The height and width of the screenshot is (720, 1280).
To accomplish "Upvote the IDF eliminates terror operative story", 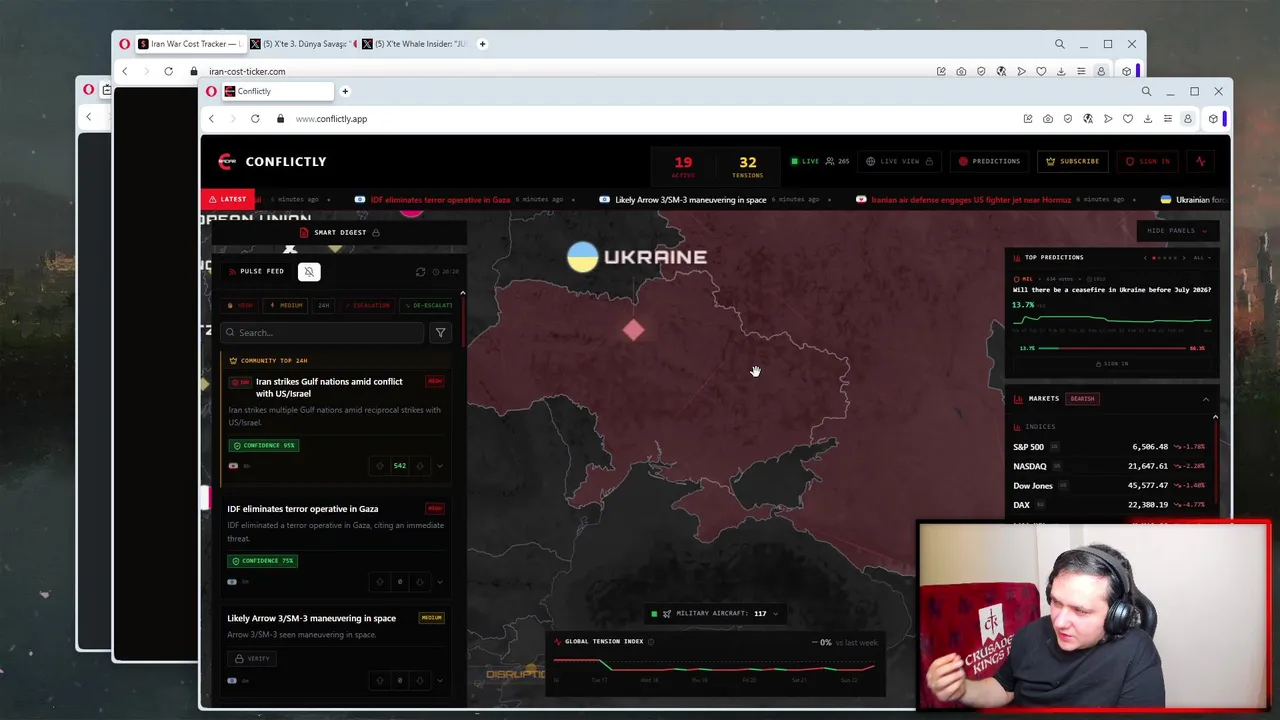I will point(379,582).
